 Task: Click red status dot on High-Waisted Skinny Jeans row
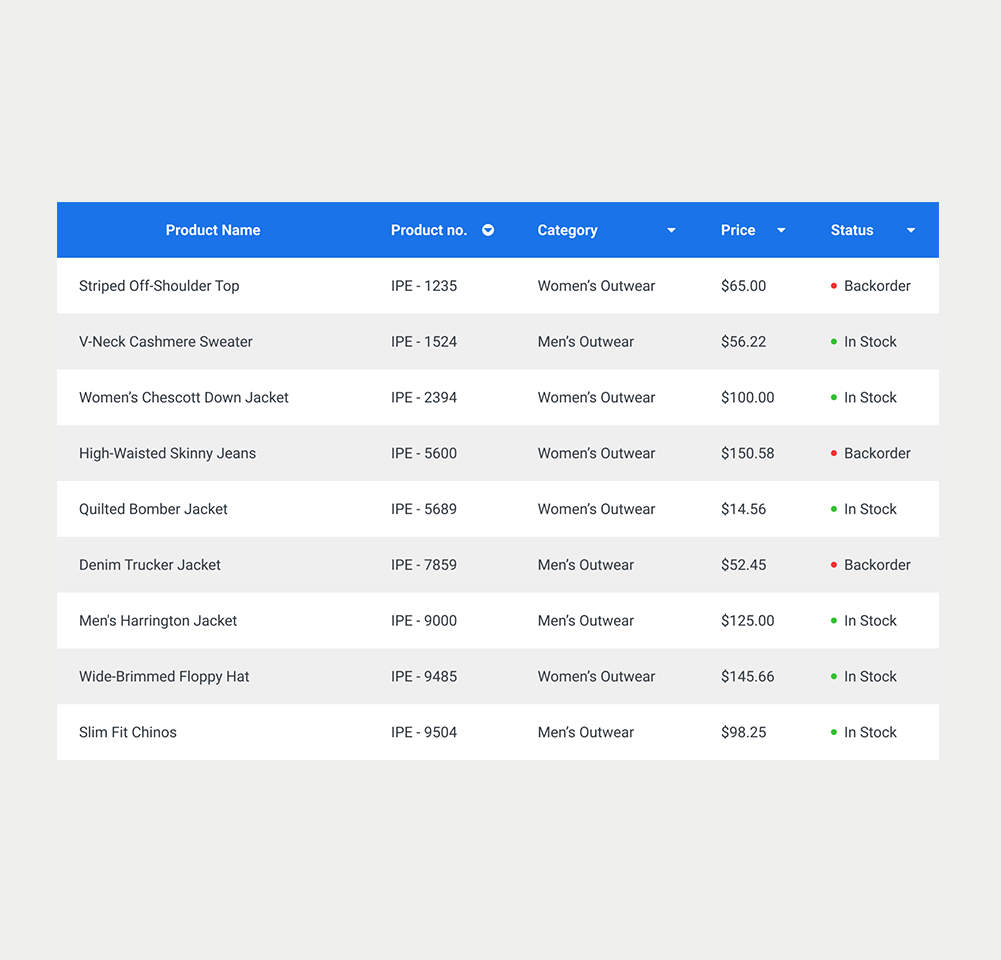(834, 454)
